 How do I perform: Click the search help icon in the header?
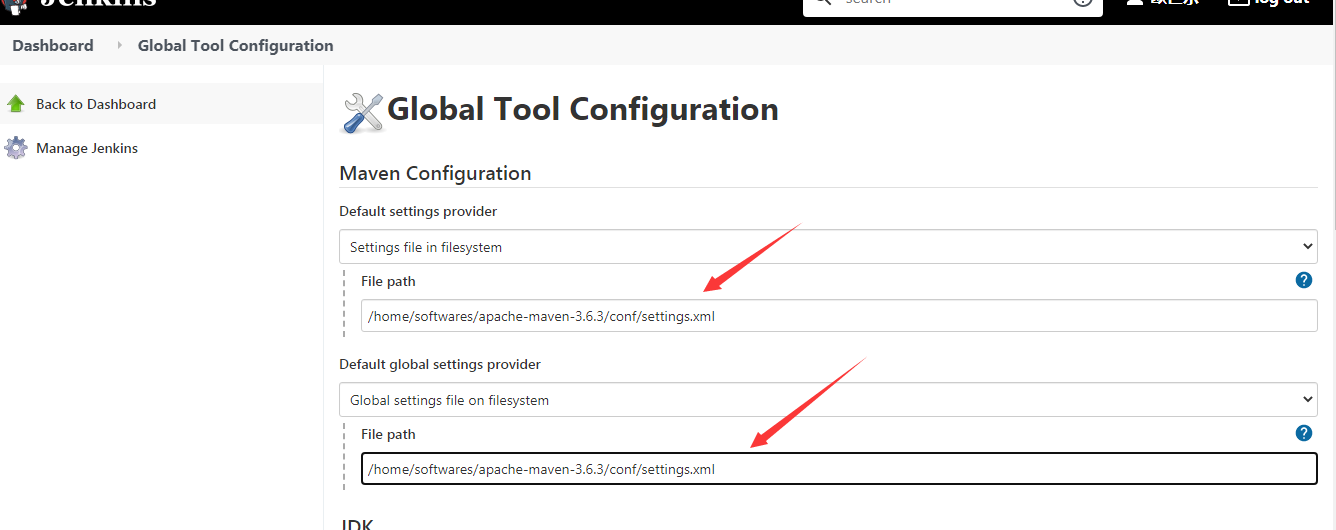[x=1083, y=3]
